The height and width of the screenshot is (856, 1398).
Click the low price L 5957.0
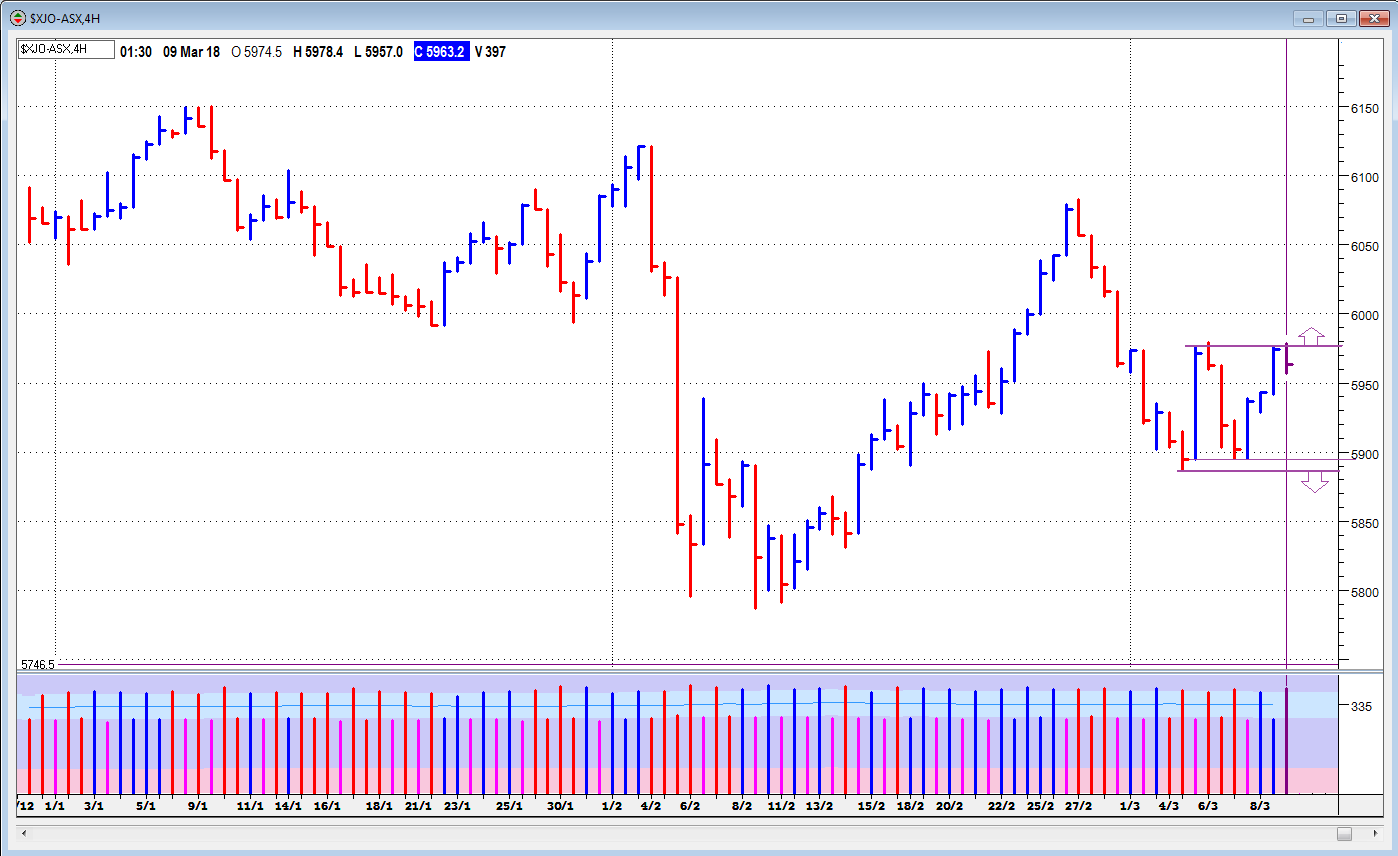(x=378, y=51)
